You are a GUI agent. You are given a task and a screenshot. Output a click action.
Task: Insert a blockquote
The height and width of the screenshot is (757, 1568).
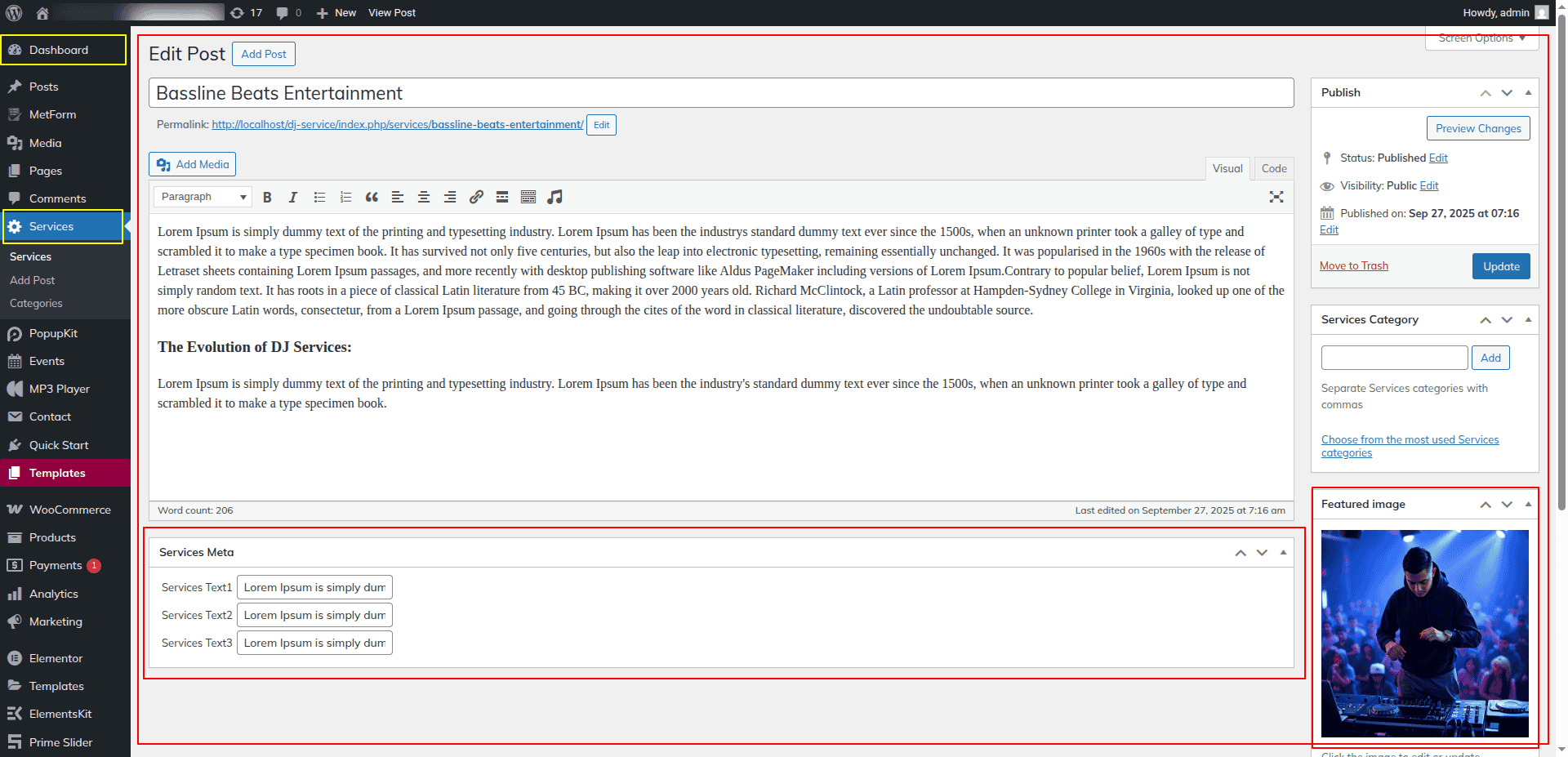[372, 197]
